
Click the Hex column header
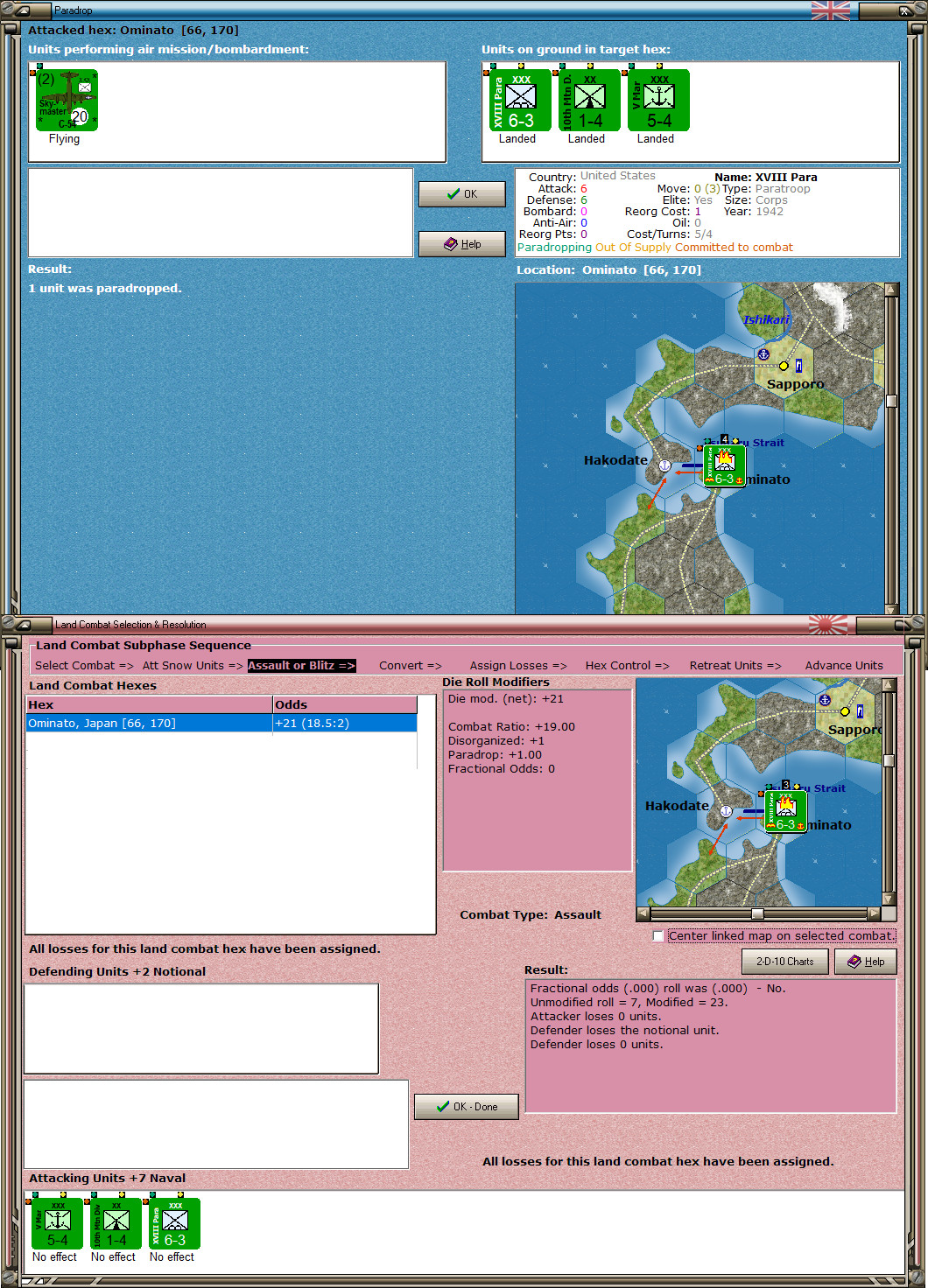[149, 705]
